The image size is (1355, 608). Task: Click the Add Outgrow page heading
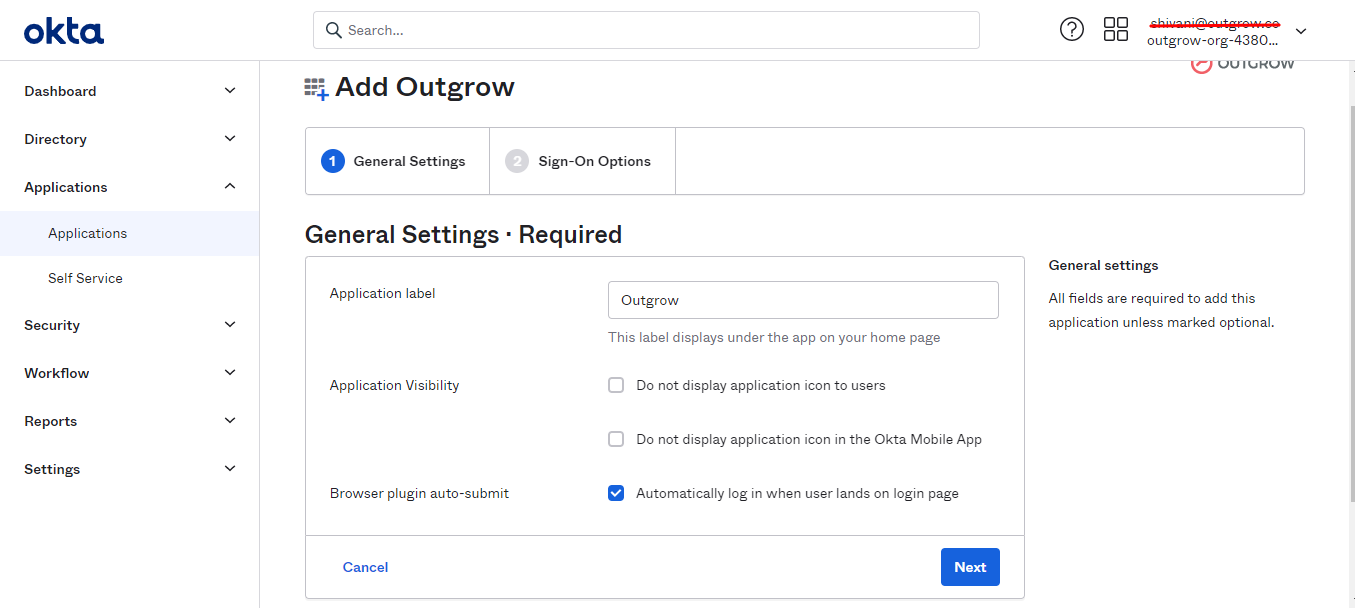(x=424, y=87)
